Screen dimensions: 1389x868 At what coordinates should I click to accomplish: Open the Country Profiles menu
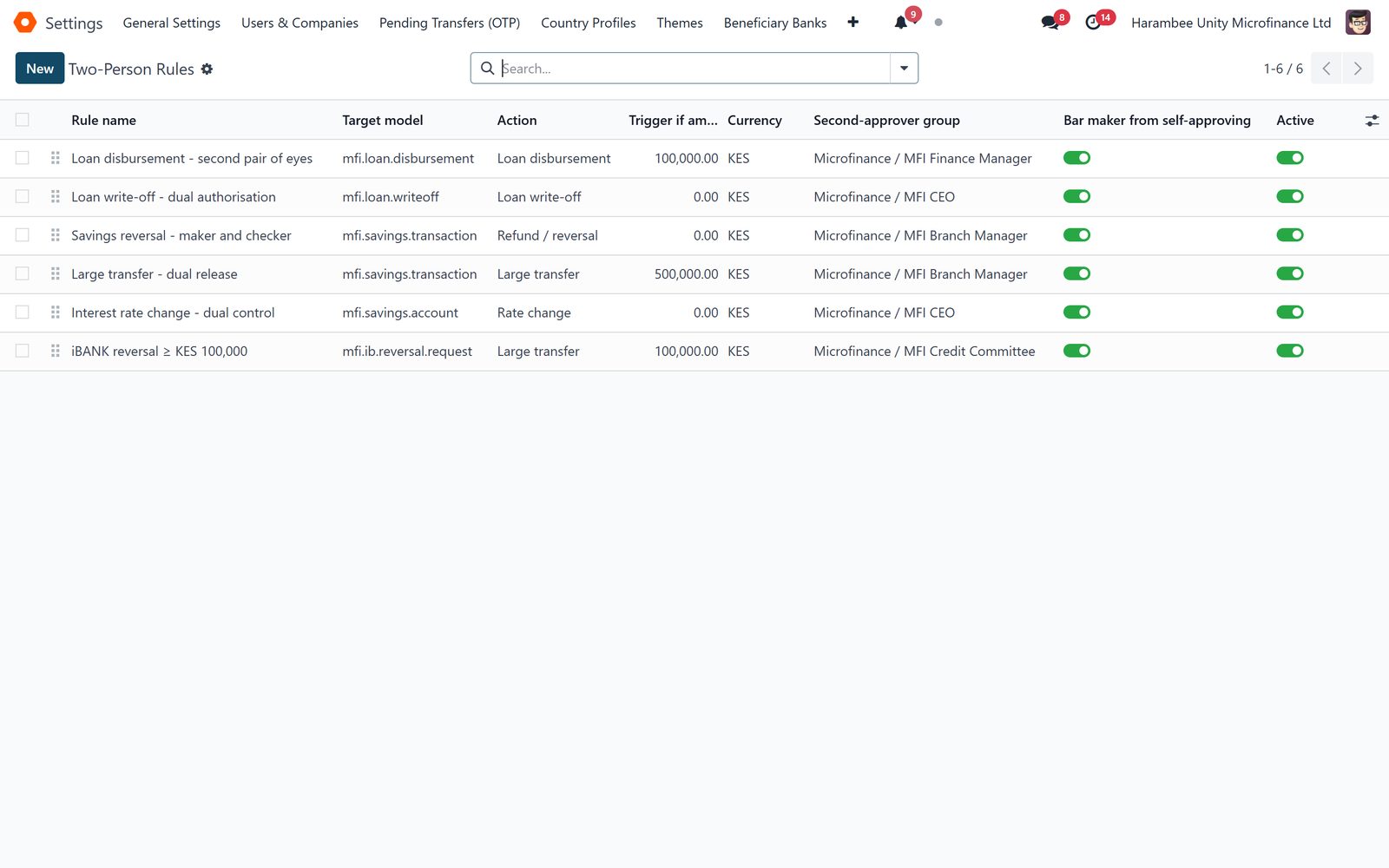pos(589,23)
